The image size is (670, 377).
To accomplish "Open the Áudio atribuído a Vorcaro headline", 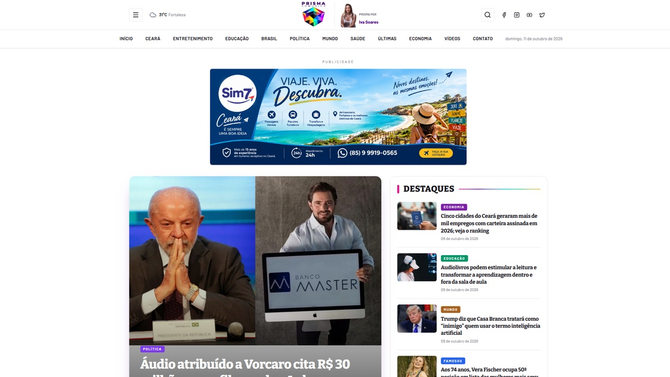I will point(245,367).
